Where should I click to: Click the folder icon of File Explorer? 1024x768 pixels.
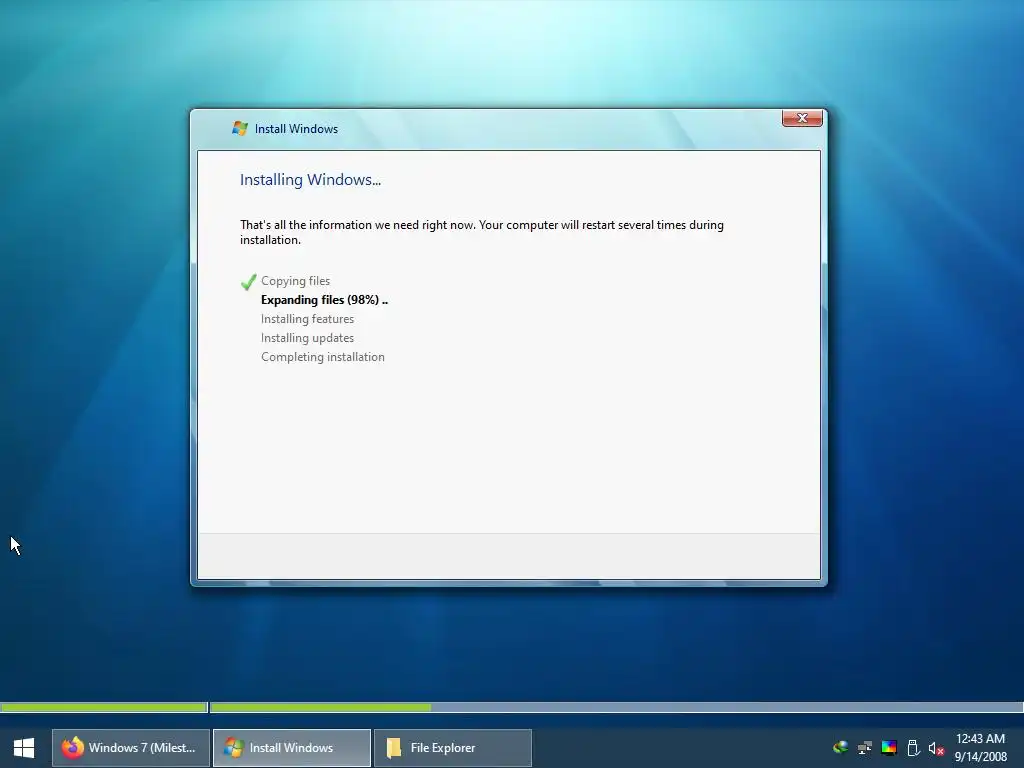point(394,748)
